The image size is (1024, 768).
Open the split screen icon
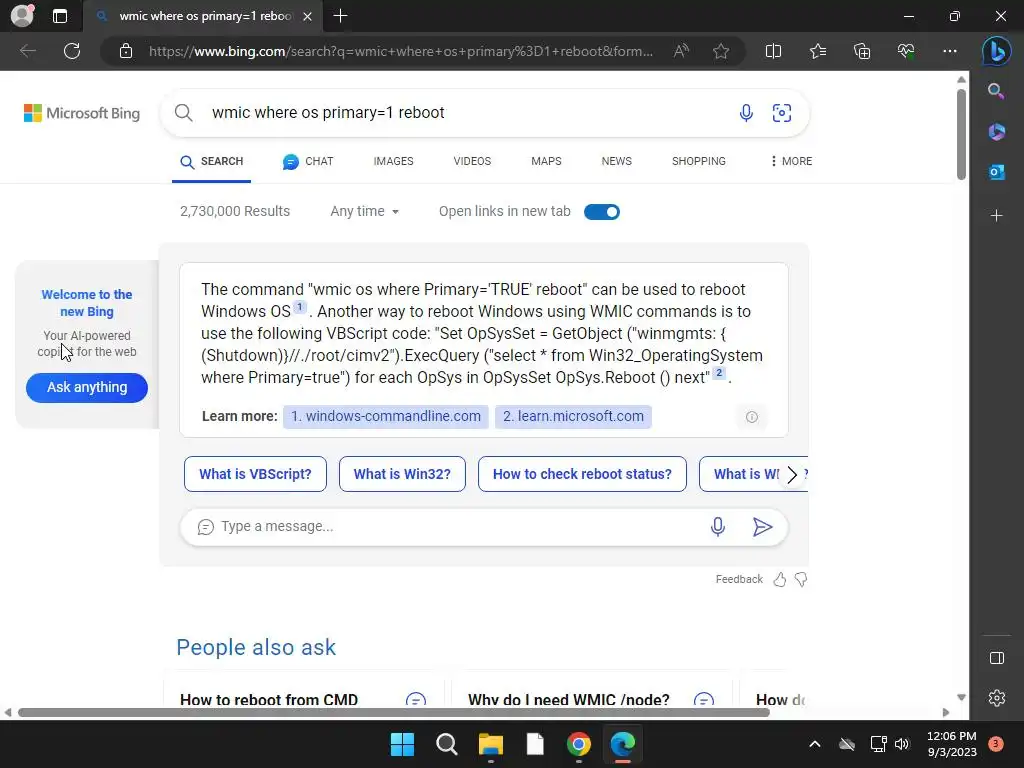point(773,51)
